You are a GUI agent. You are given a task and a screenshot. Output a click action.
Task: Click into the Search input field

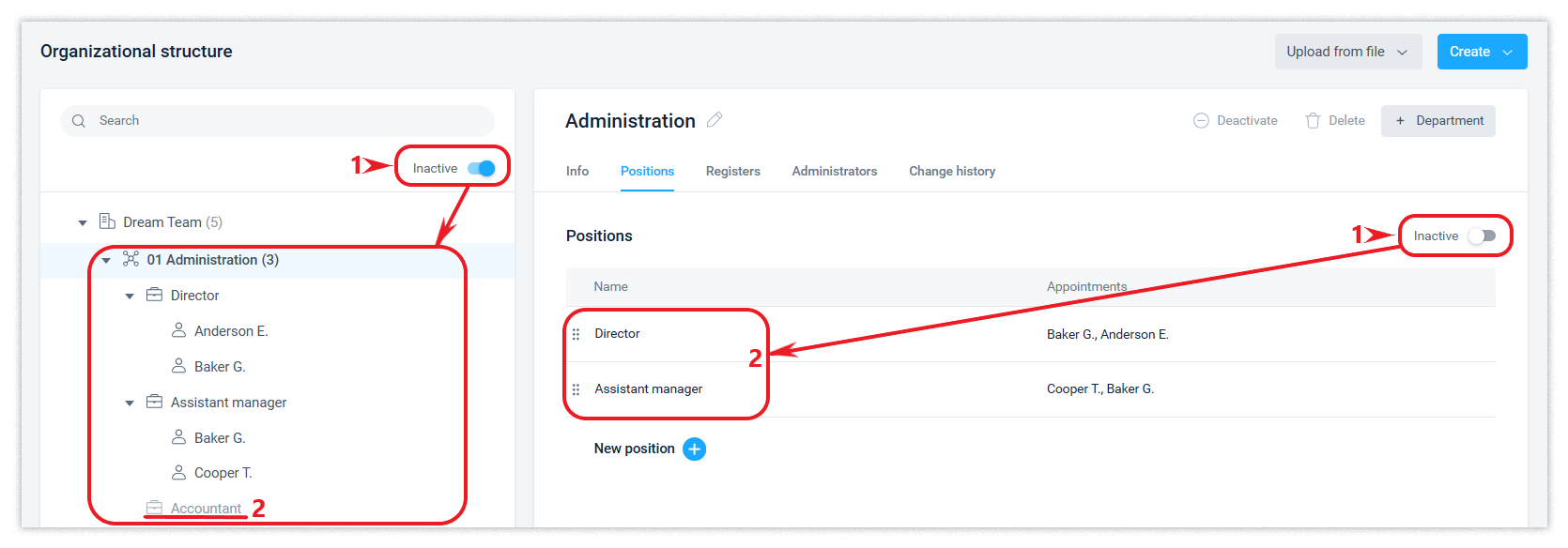tap(282, 121)
